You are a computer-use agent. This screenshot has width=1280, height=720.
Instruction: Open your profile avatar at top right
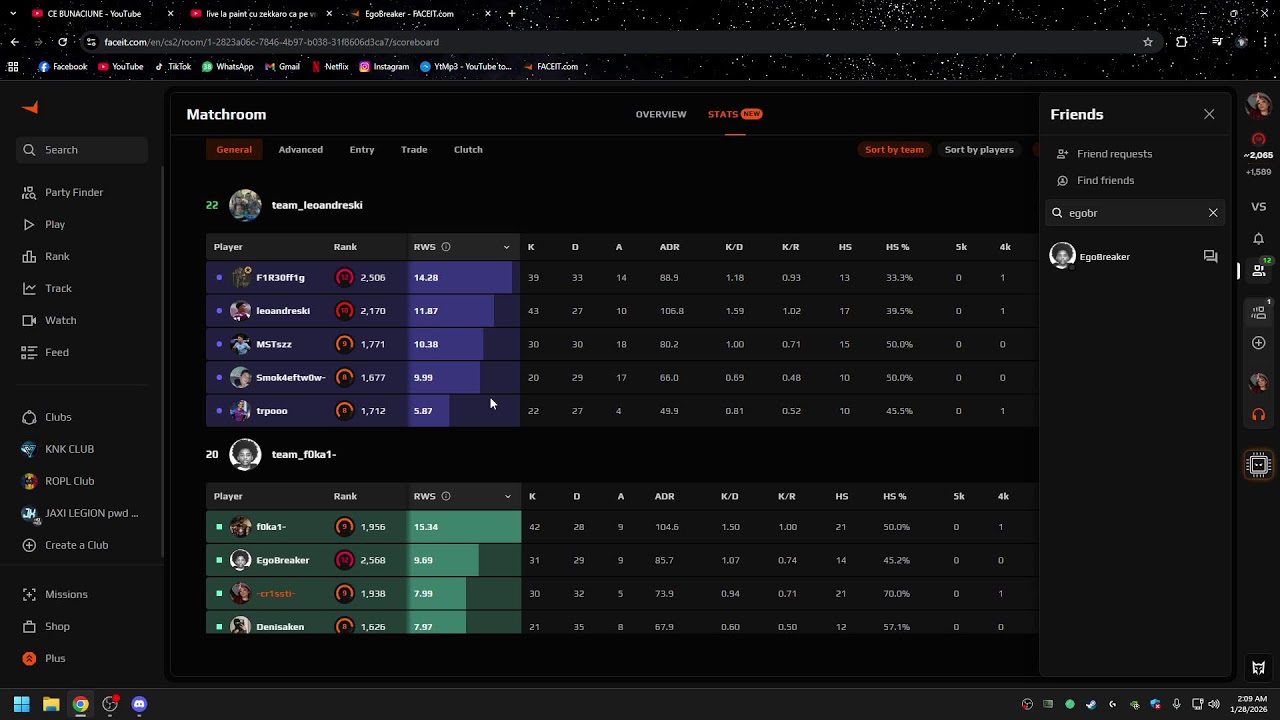coord(1258,105)
